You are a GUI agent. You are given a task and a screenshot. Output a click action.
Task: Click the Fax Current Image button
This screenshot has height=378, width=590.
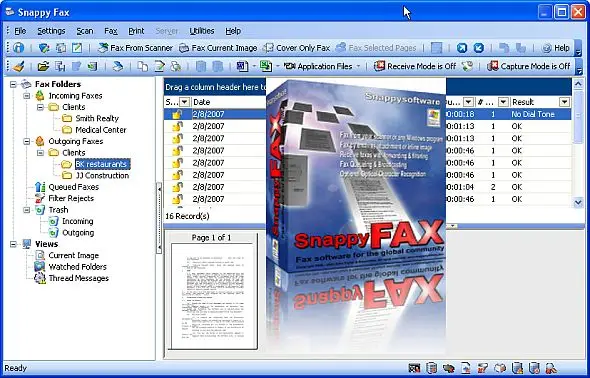tap(218, 48)
